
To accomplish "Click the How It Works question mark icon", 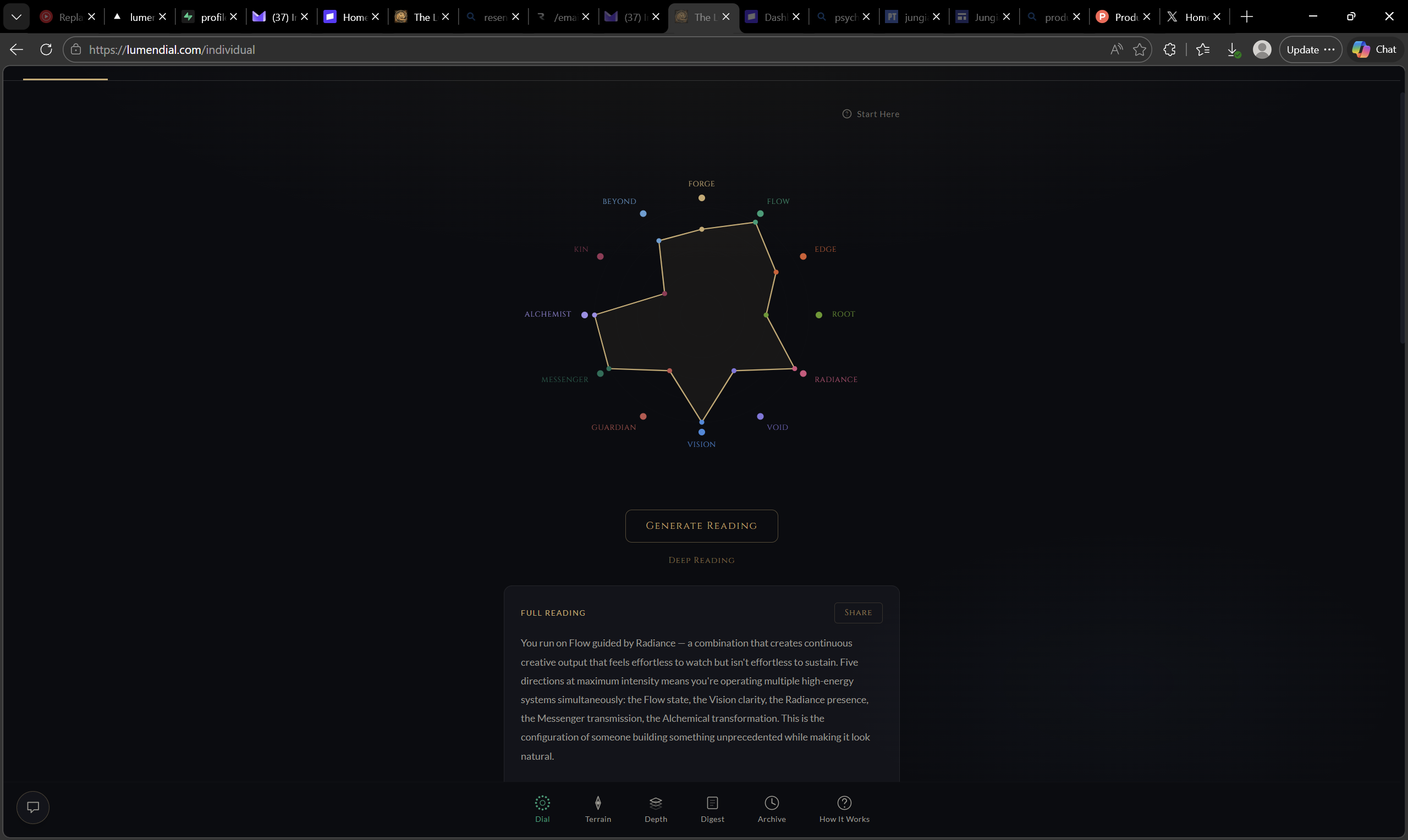I will pos(844,803).
